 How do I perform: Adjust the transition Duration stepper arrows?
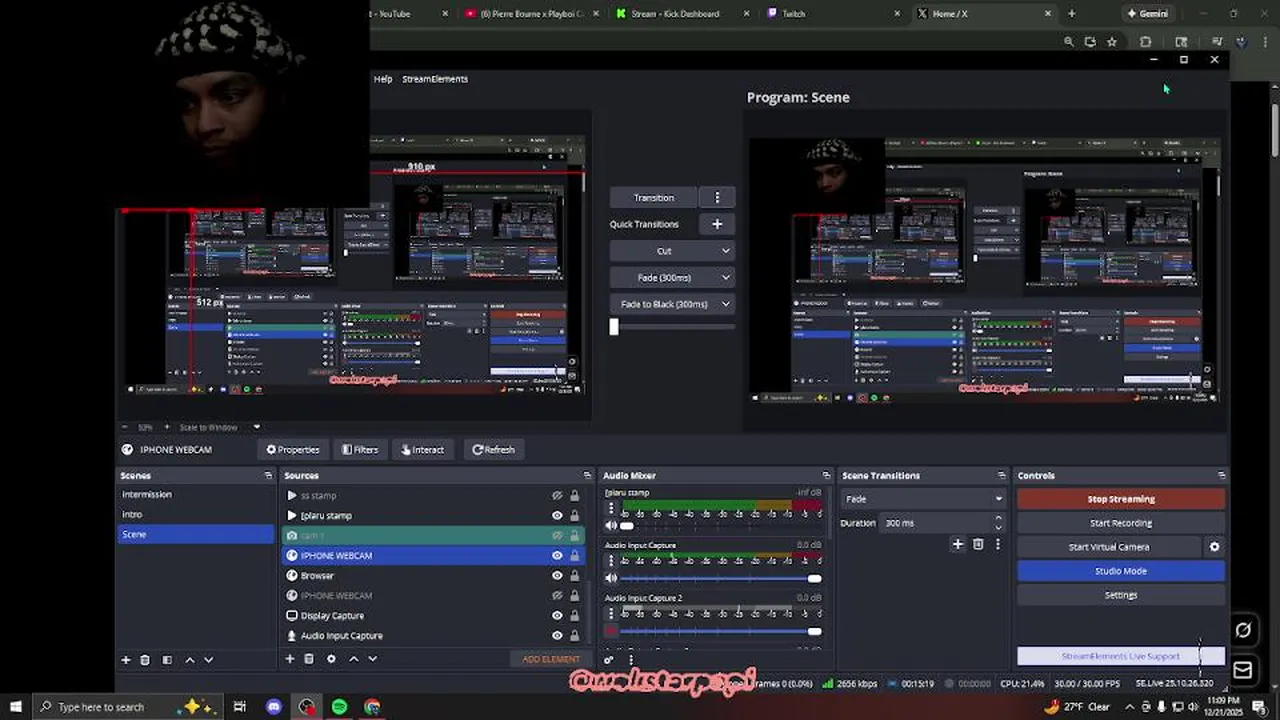pyautogui.click(x=998, y=523)
